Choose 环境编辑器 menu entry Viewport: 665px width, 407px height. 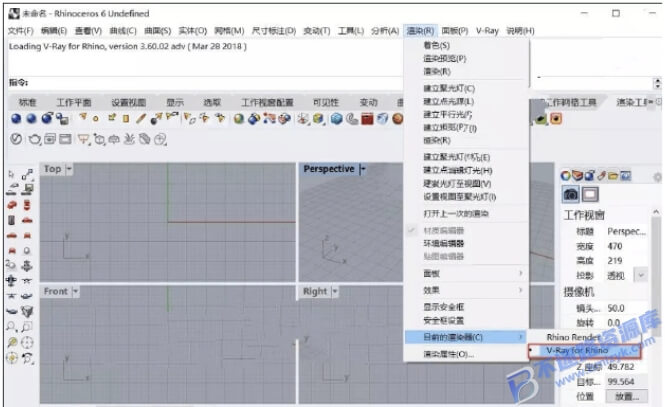tap(444, 243)
